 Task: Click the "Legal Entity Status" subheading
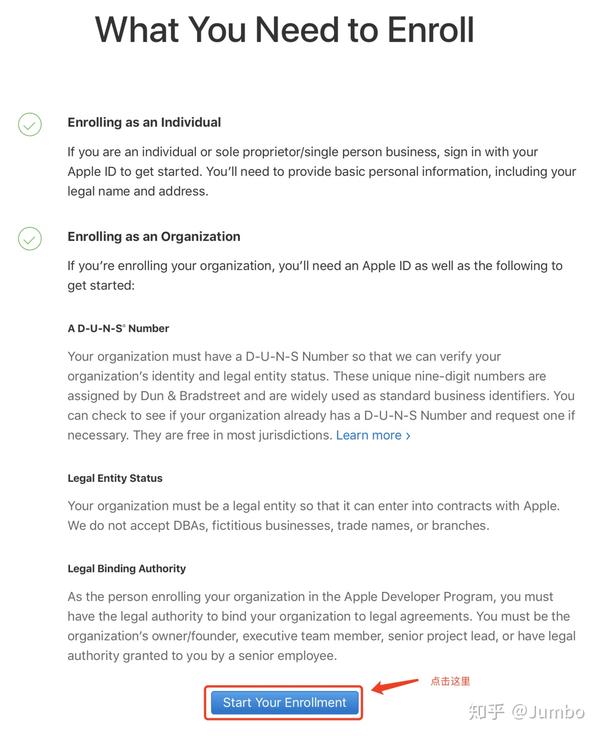point(115,478)
